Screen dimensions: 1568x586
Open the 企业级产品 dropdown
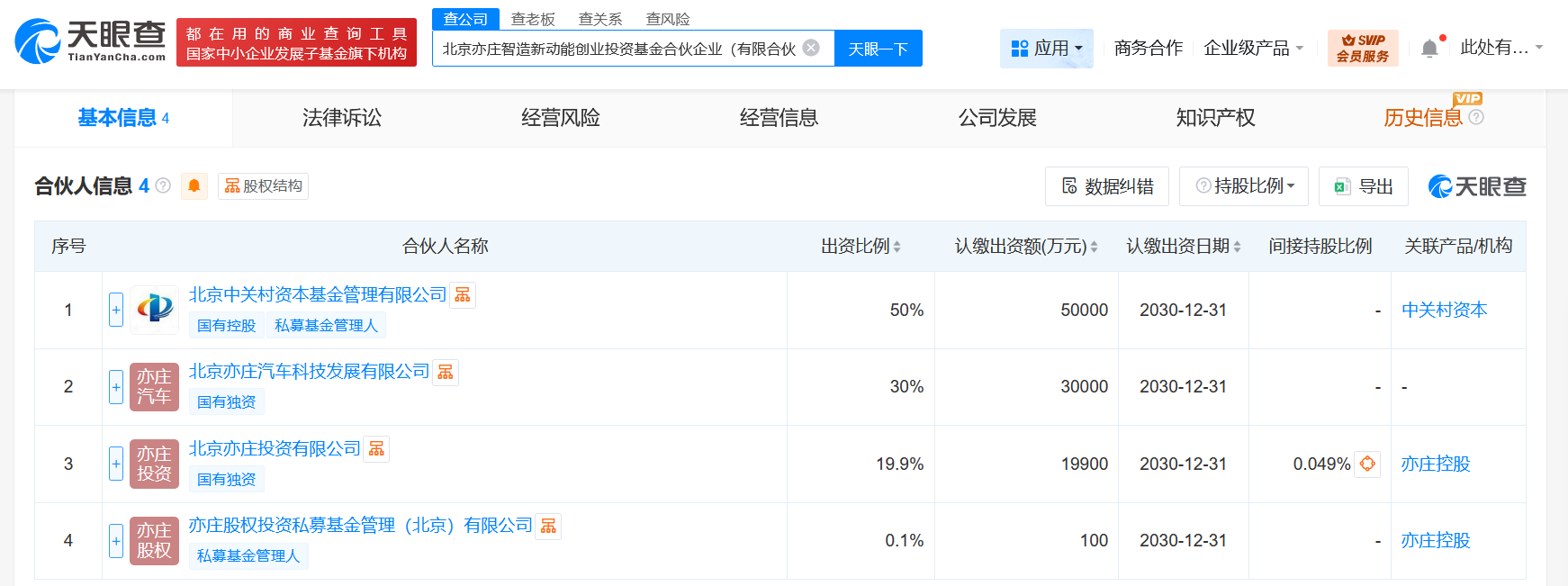coord(1253,49)
